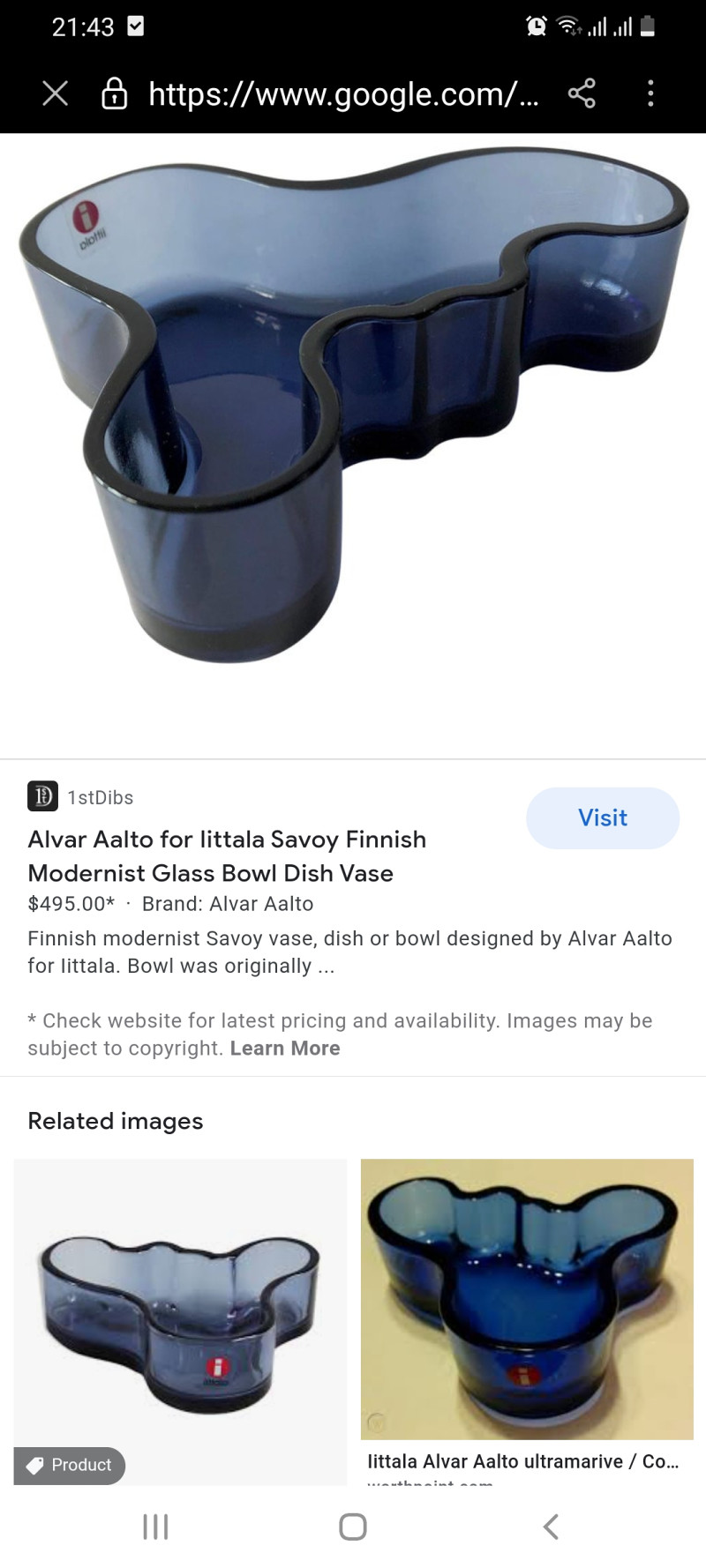Open the Iittala Alvar Aalto ultramarive caption
This screenshot has height=1568, width=706.
tap(523, 1461)
